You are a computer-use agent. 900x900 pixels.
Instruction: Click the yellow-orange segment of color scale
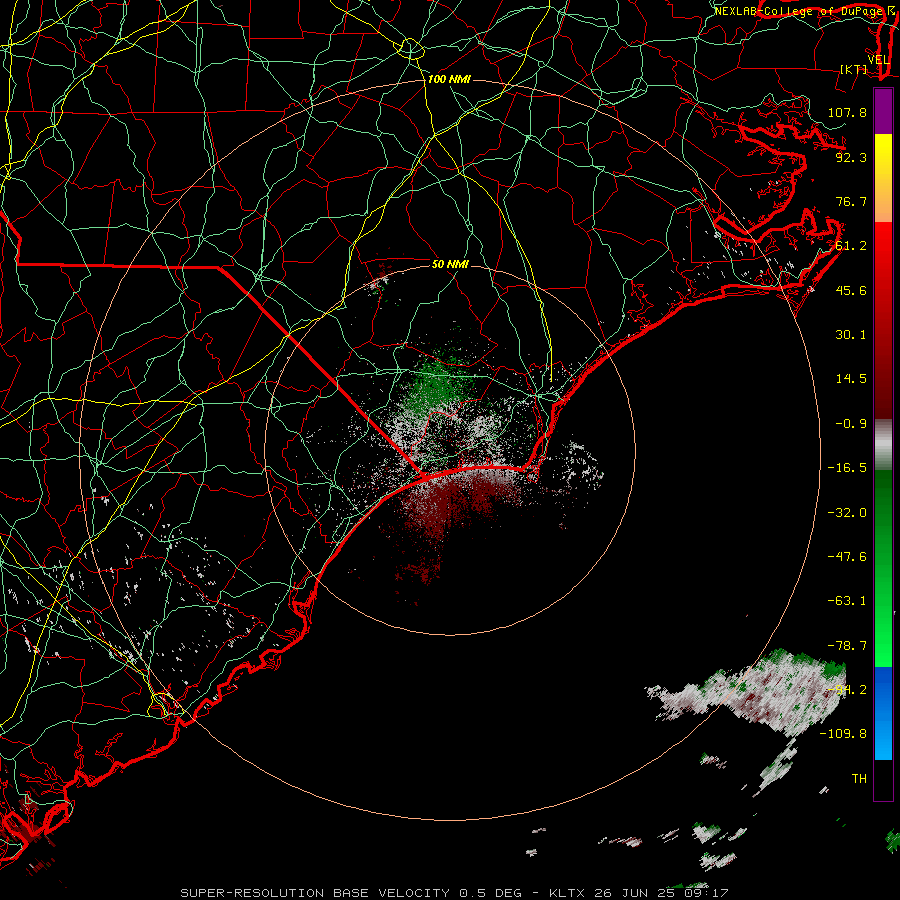(x=883, y=178)
